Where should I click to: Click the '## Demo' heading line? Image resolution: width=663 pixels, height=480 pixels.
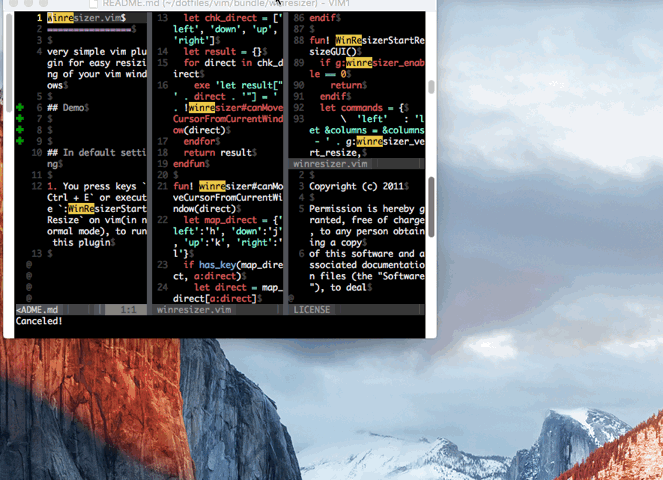[68, 107]
